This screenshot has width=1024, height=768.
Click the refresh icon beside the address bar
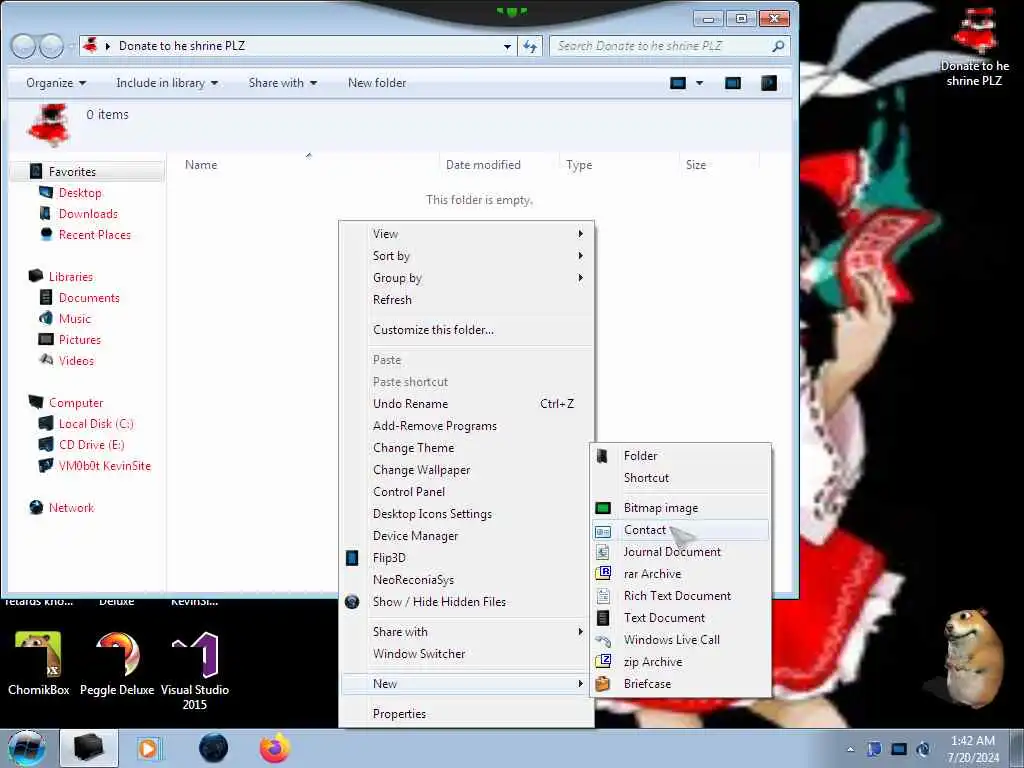[x=530, y=46]
